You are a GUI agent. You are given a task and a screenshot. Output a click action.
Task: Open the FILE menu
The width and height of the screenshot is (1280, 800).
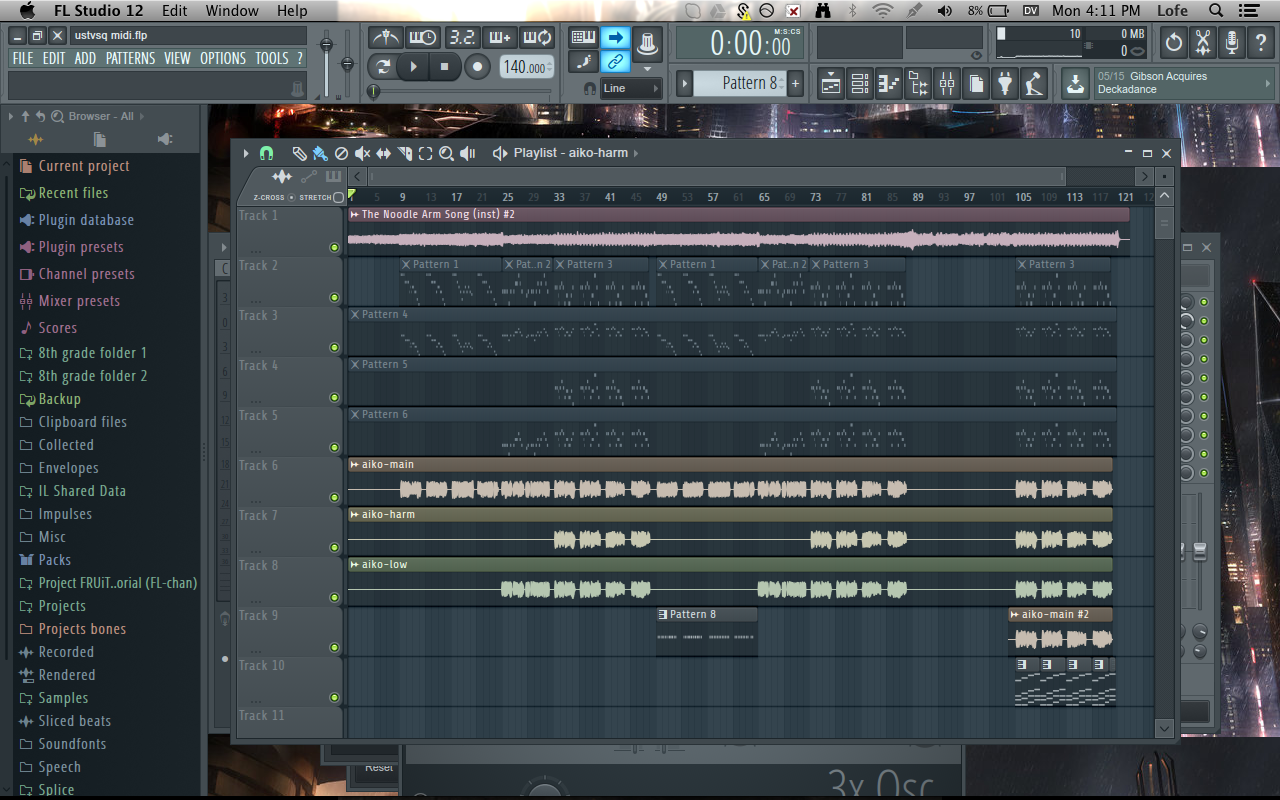[x=22, y=58]
